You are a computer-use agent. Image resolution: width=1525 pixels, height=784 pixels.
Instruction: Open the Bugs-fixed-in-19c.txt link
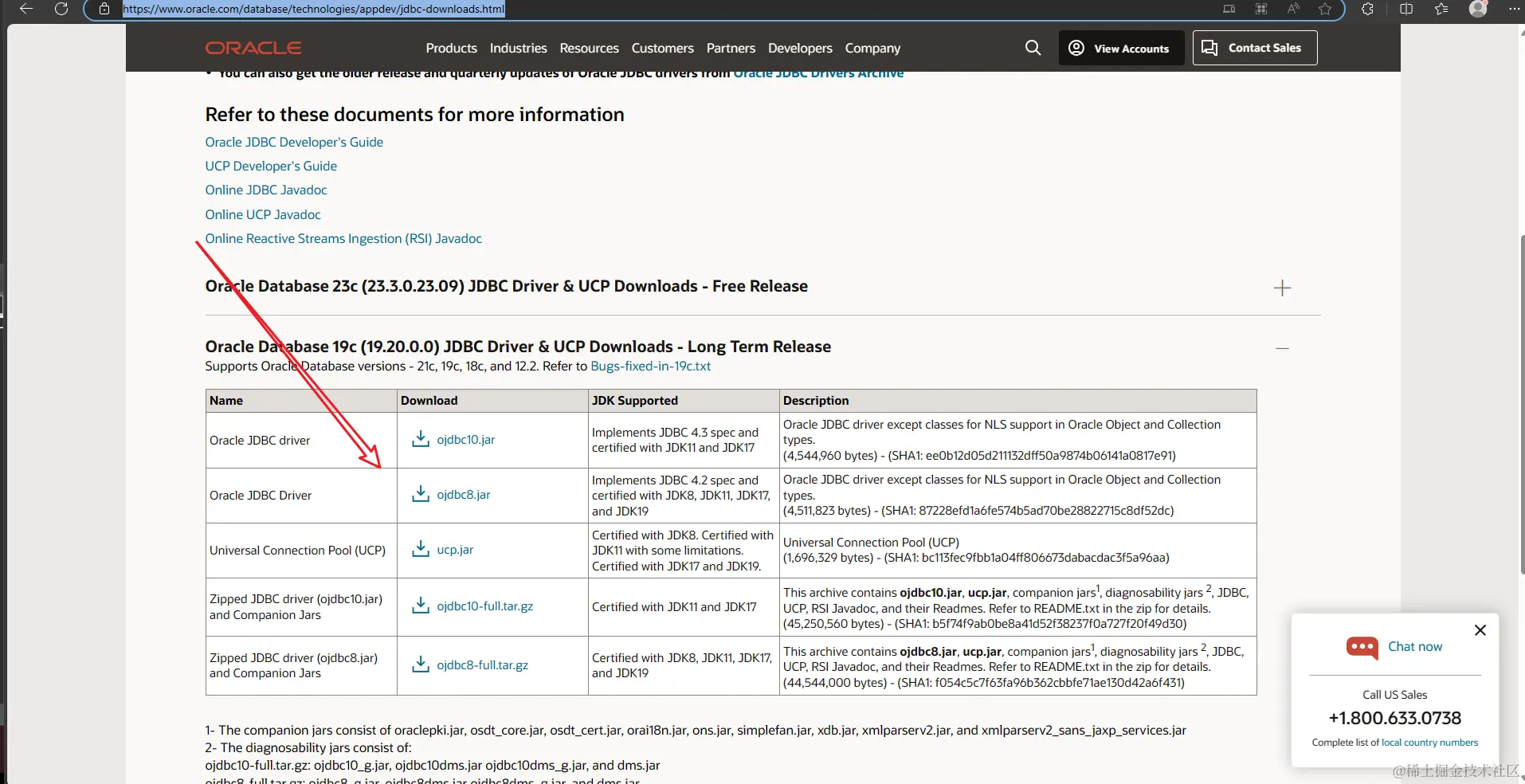click(x=650, y=366)
